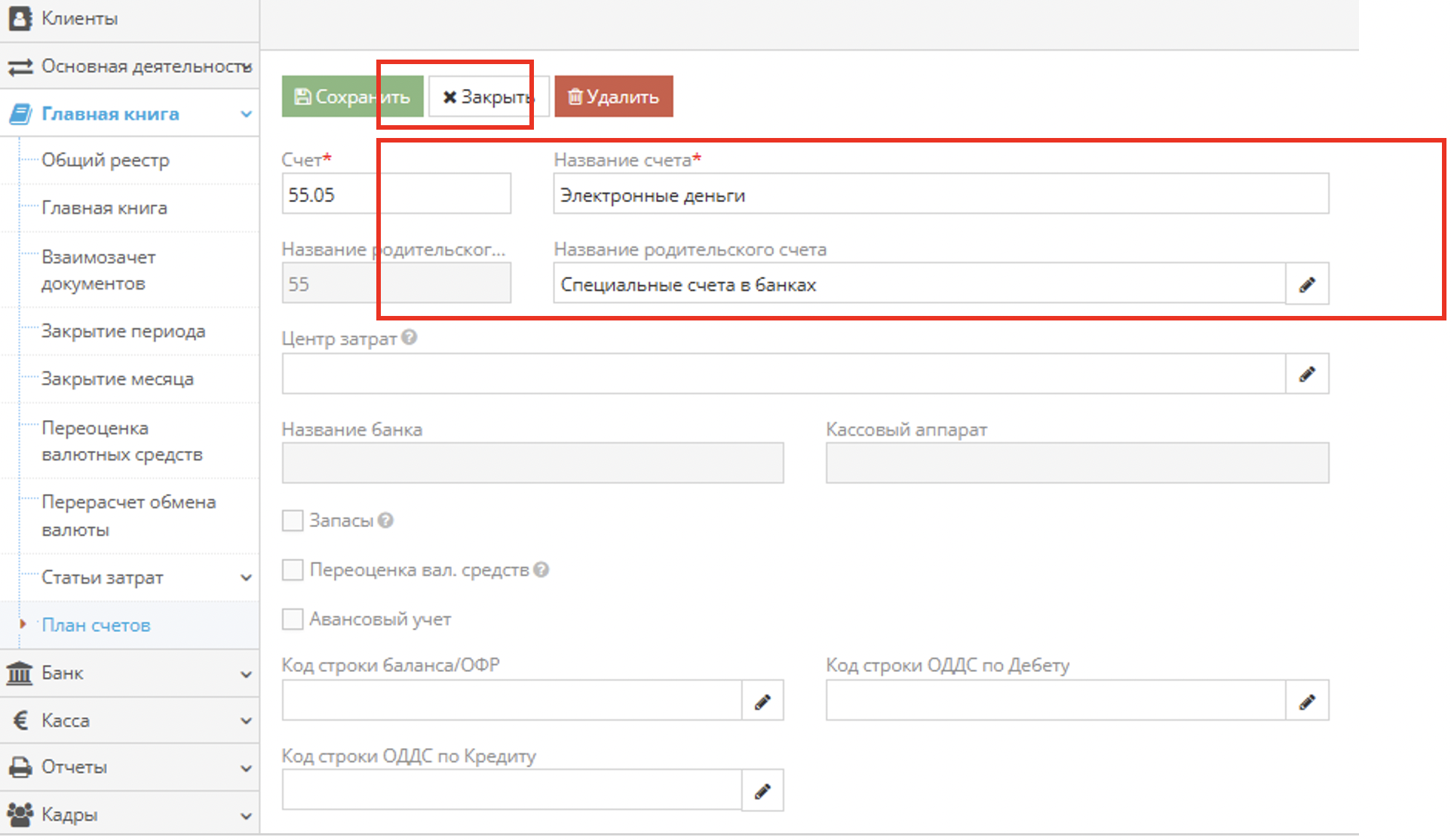Click pencil icon for ОДДС по Кредиту
The height and width of the screenshot is (840, 1451).
point(762,791)
